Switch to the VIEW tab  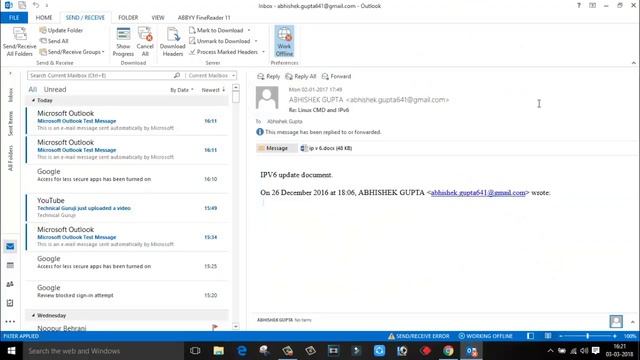tap(158, 18)
